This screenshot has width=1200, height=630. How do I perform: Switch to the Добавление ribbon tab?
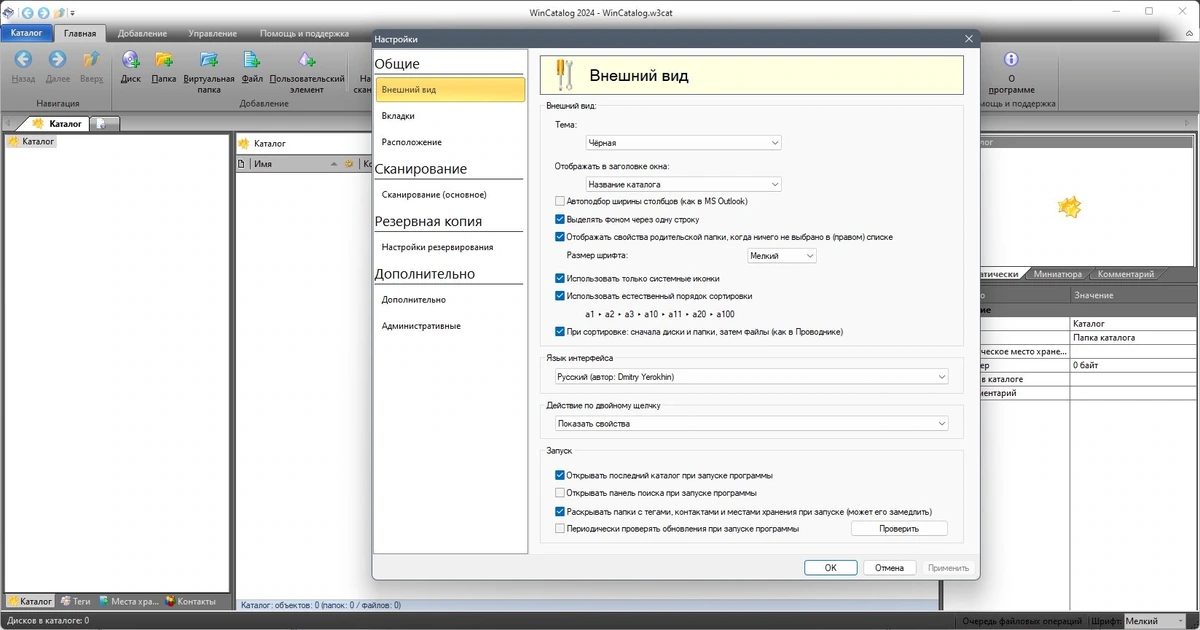tap(142, 33)
